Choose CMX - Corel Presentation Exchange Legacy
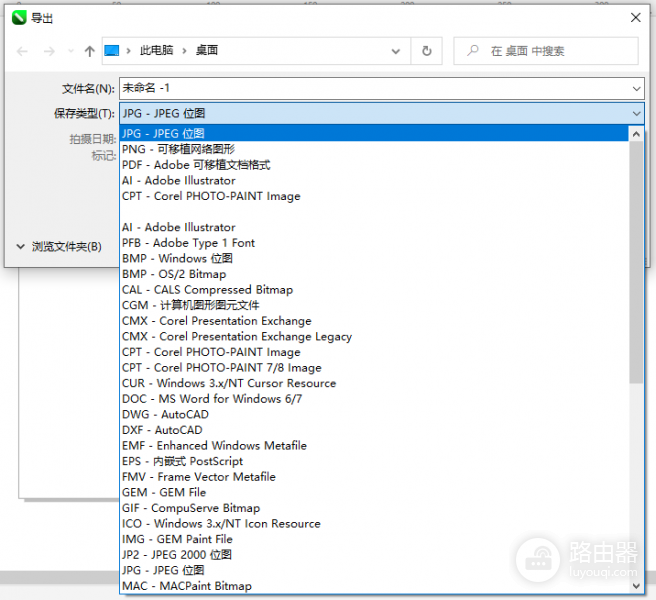656x600 pixels. click(374, 336)
